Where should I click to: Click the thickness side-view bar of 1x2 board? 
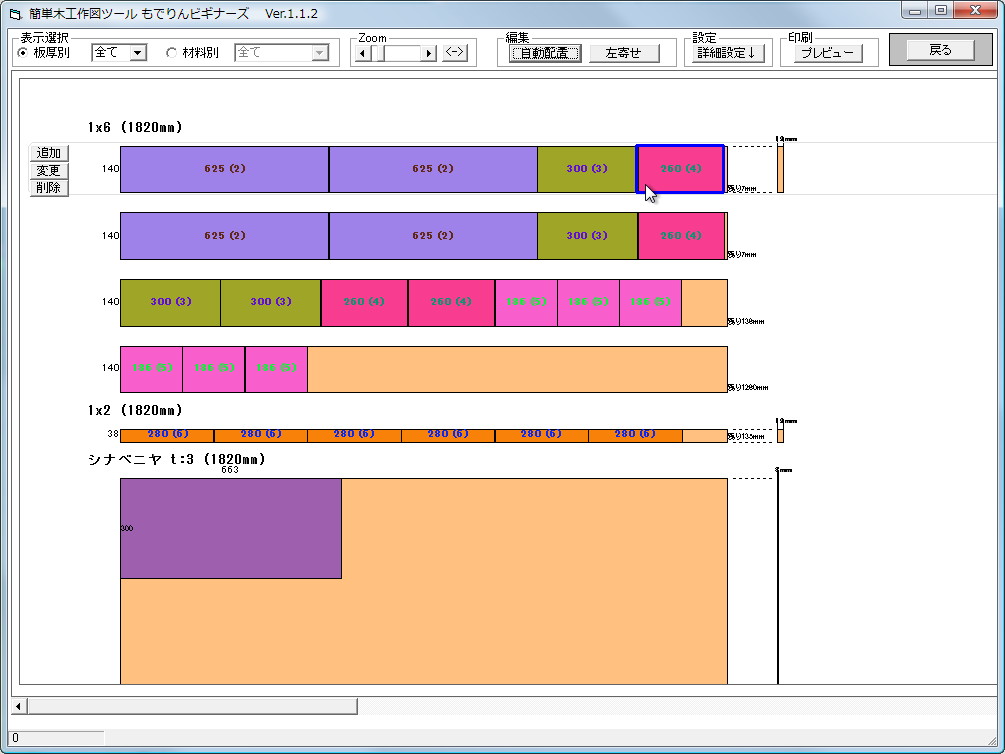point(780,435)
